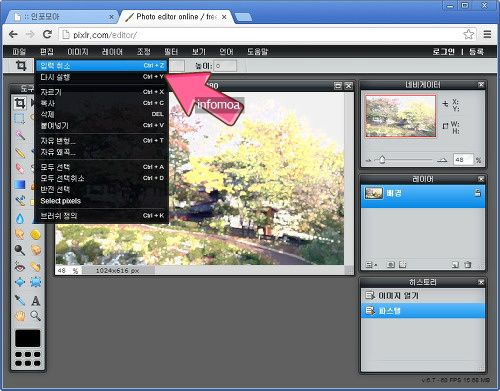Select the Colorpicker eyedropper tool
Image resolution: width=500 pixels, height=391 pixels.
20,300
